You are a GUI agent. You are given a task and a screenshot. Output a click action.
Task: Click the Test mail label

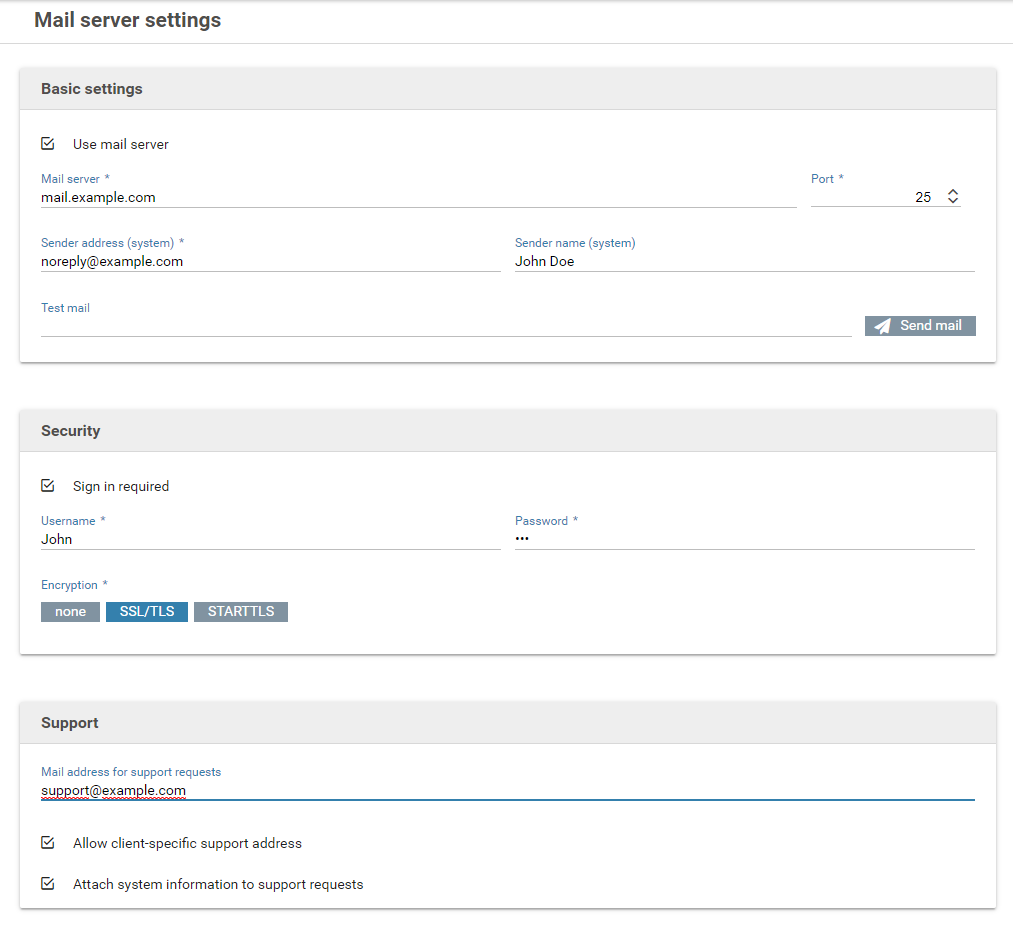tap(65, 308)
